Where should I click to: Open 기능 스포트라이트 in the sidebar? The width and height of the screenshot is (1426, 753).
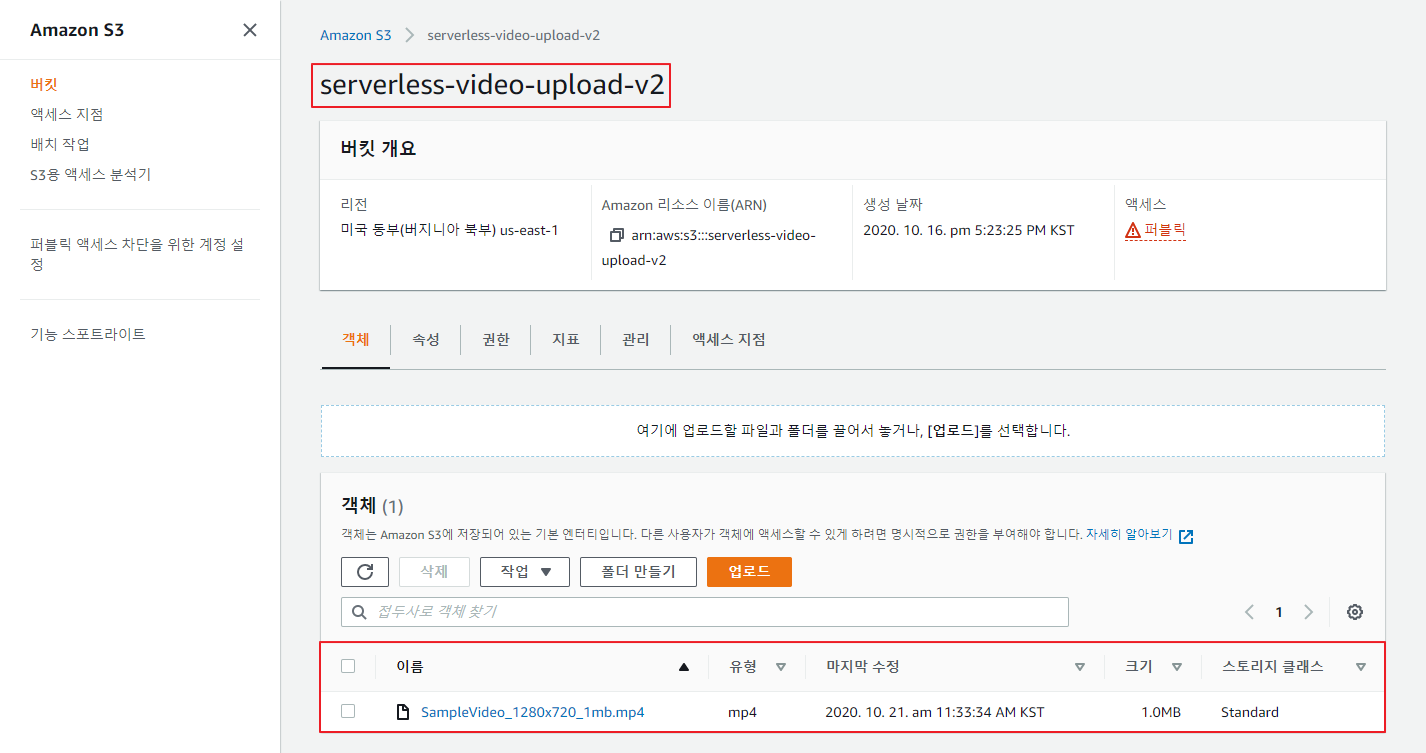pos(88,335)
